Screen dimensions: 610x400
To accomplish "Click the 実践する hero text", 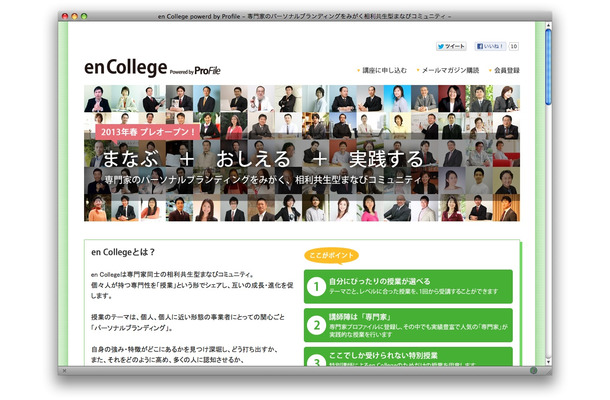I will (x=386, y=159).
